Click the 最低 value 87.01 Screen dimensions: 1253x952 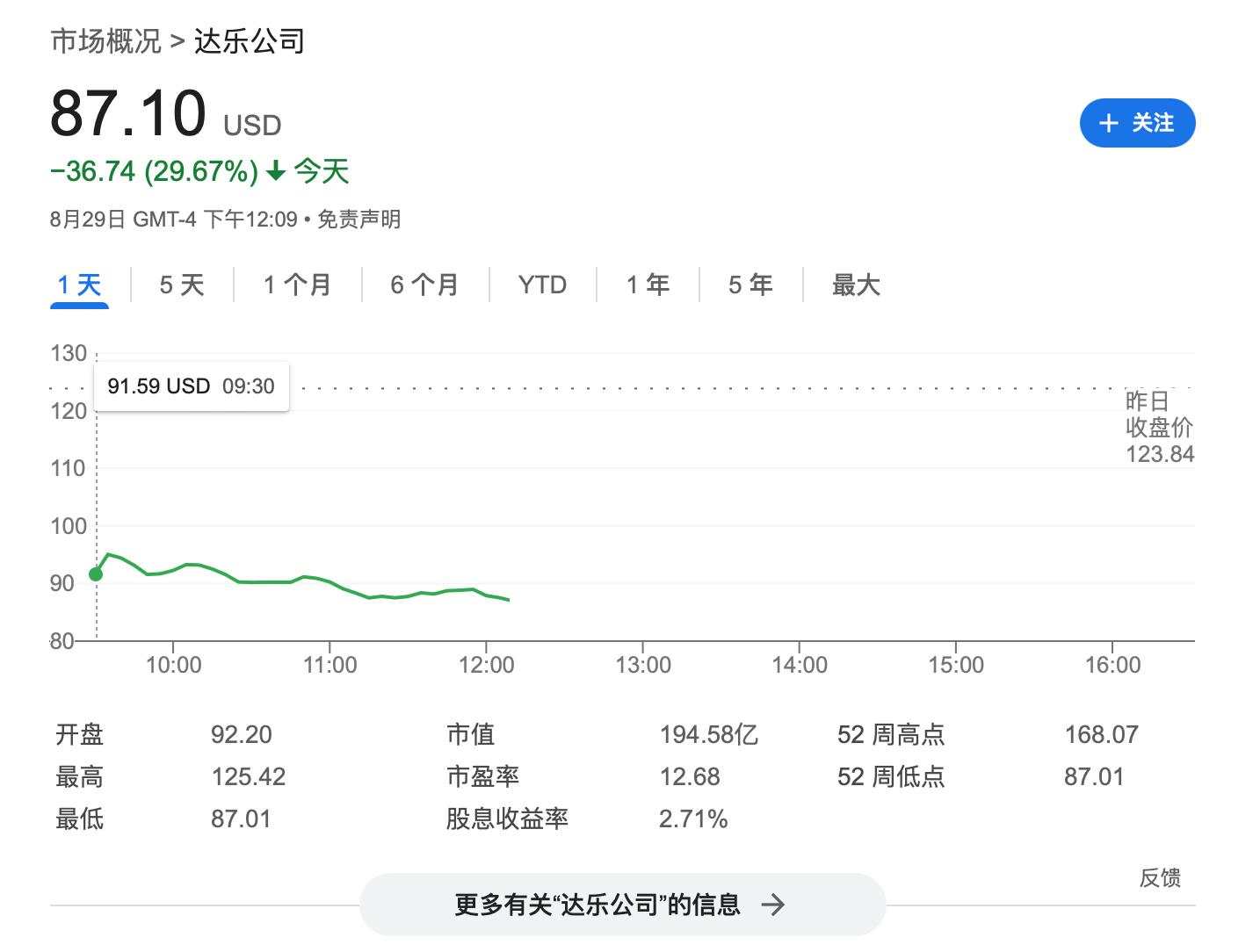tap(241, 819)
